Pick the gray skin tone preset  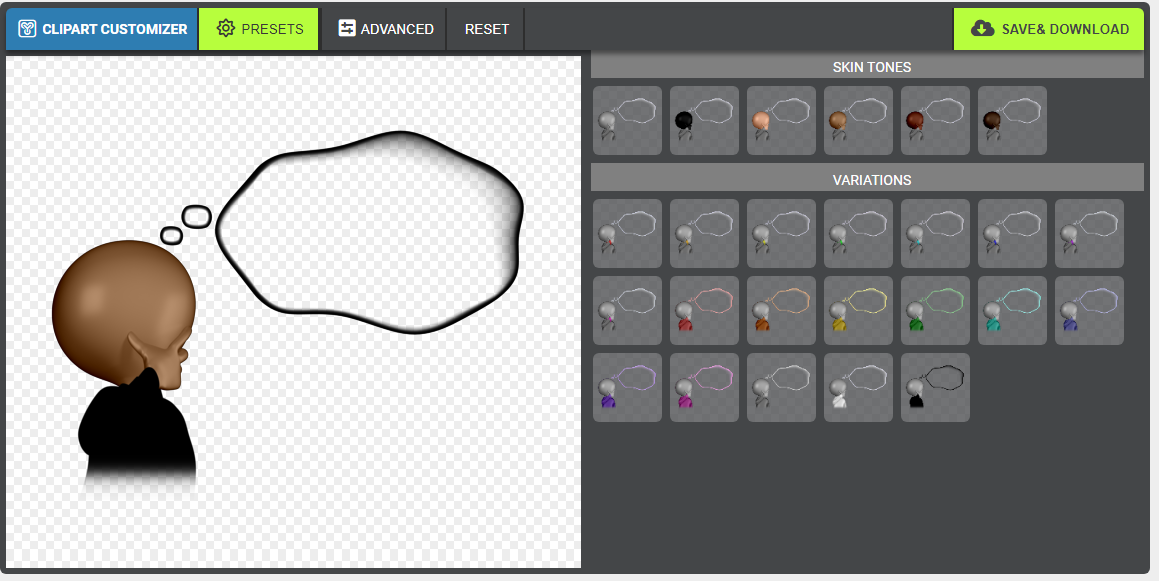627,120
